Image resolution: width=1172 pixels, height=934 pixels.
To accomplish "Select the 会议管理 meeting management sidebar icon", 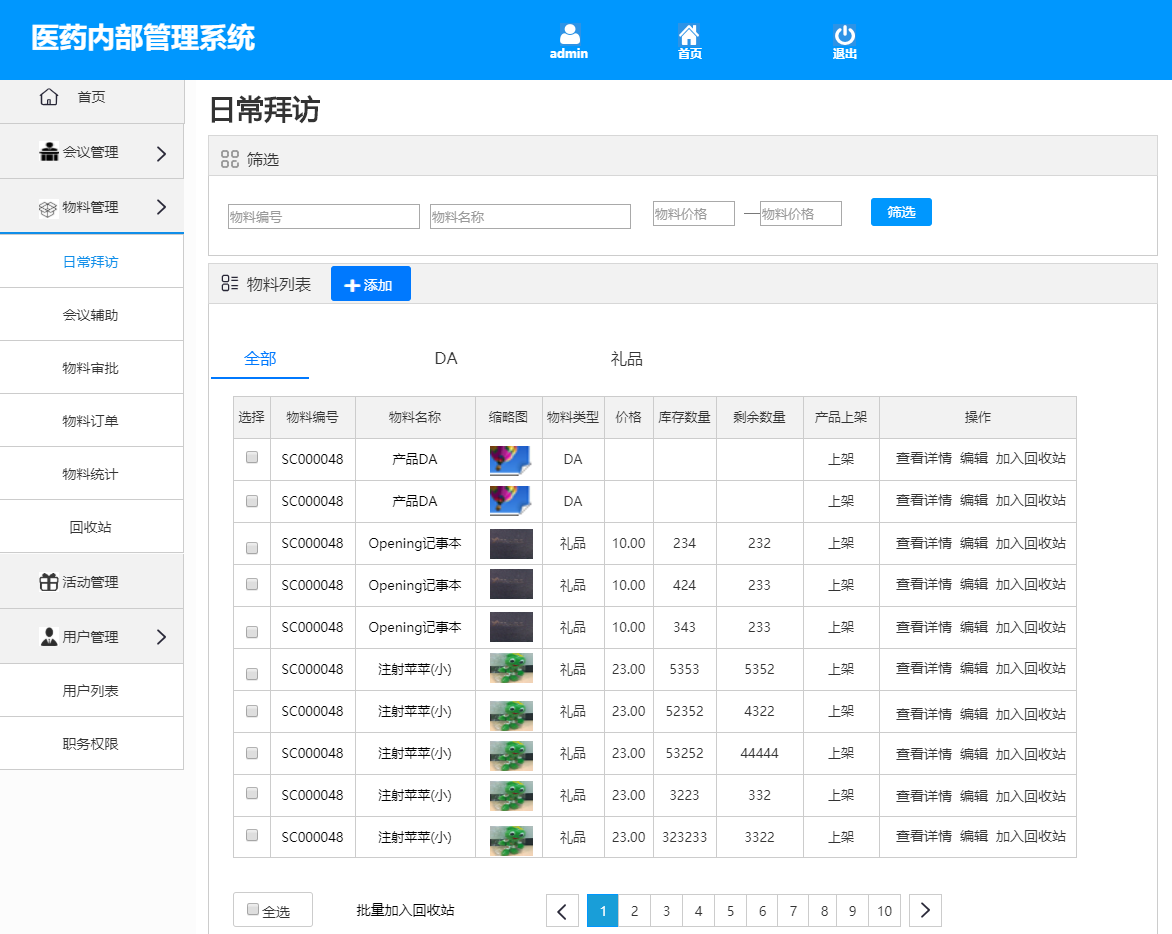I will click(x=48, y=151).
